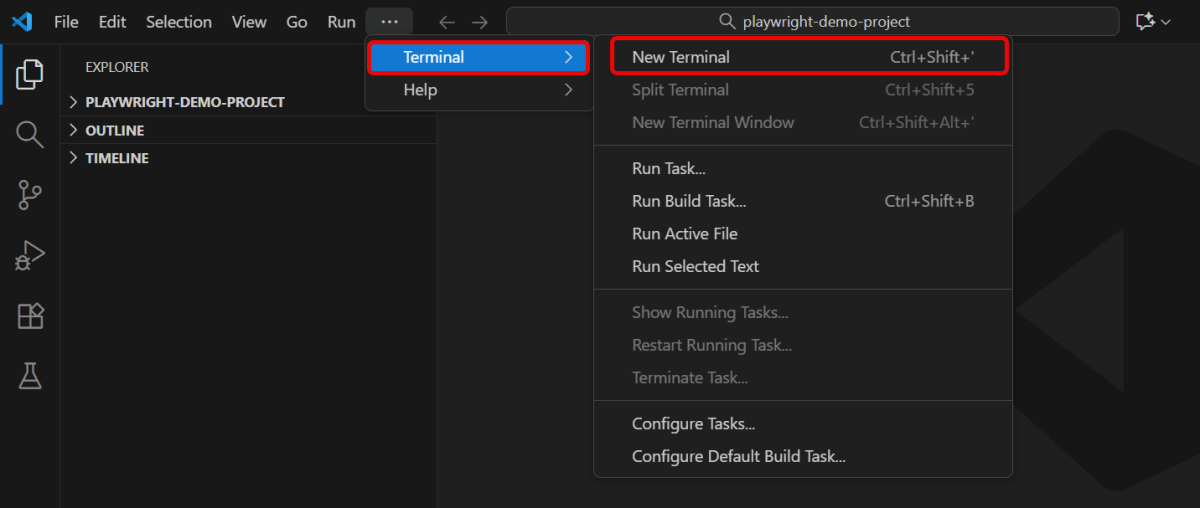1200x508 pixels.
Task: Open the Explorer view in activity bar
Action: [30, 74]
